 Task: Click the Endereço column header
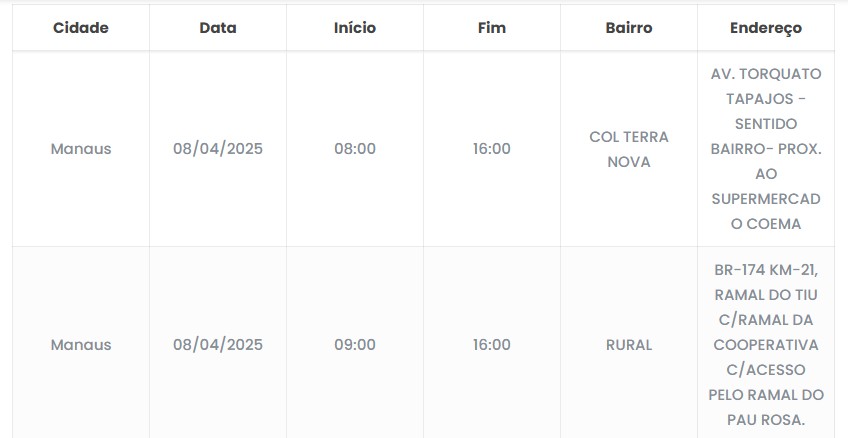click(x=766, y=28)
